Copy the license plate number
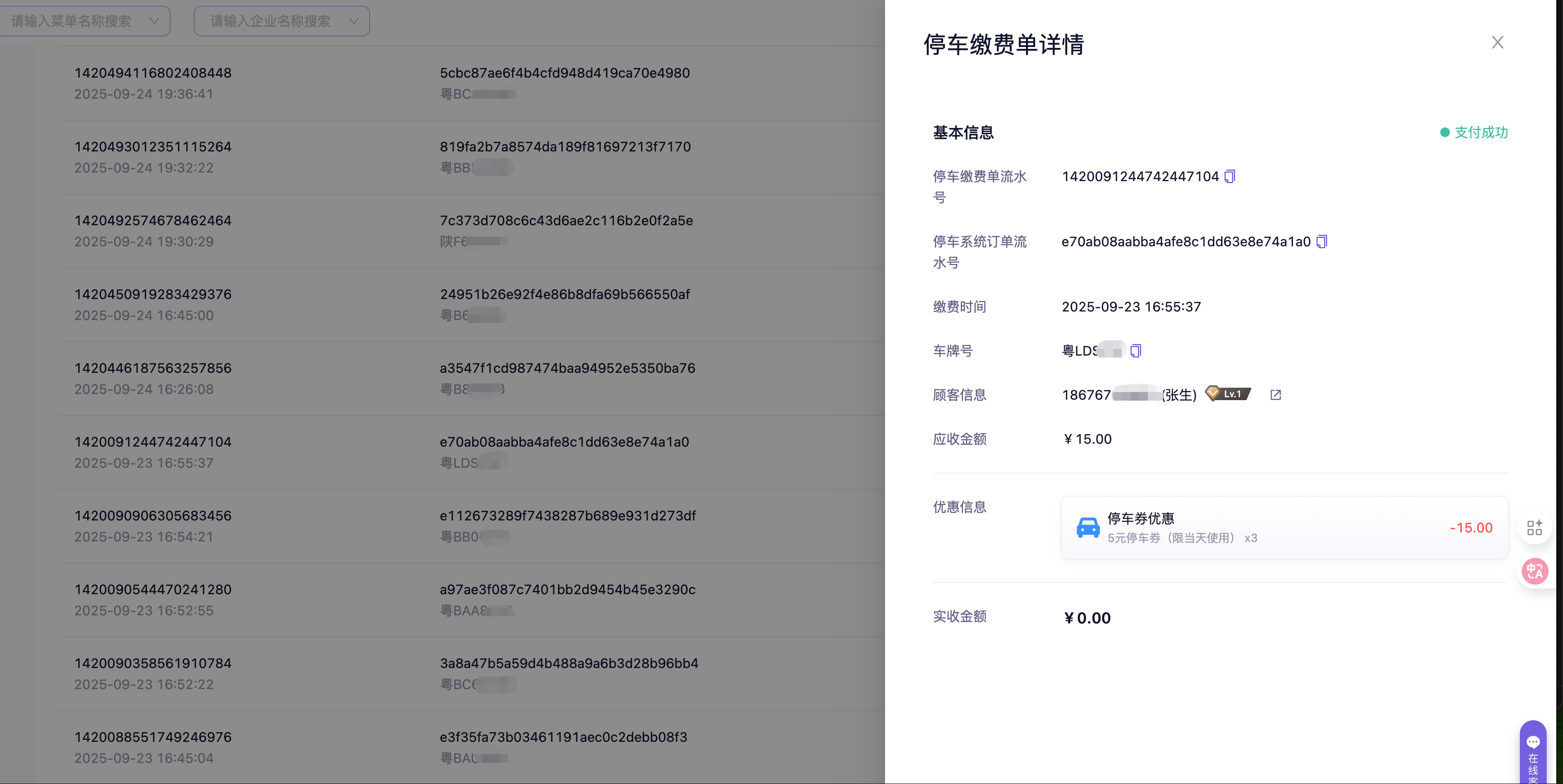The image size is (1563, 784). click(x=1136, y=350)
